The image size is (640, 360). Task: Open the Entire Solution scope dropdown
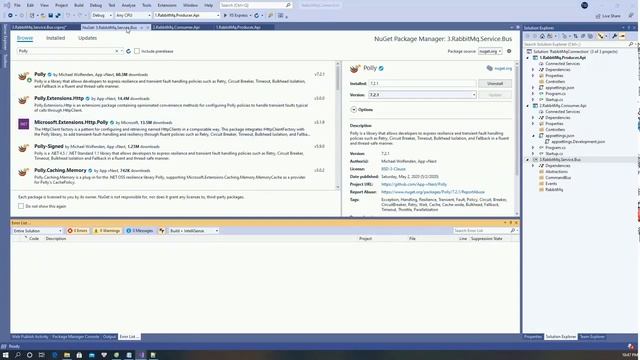(37, 231)
